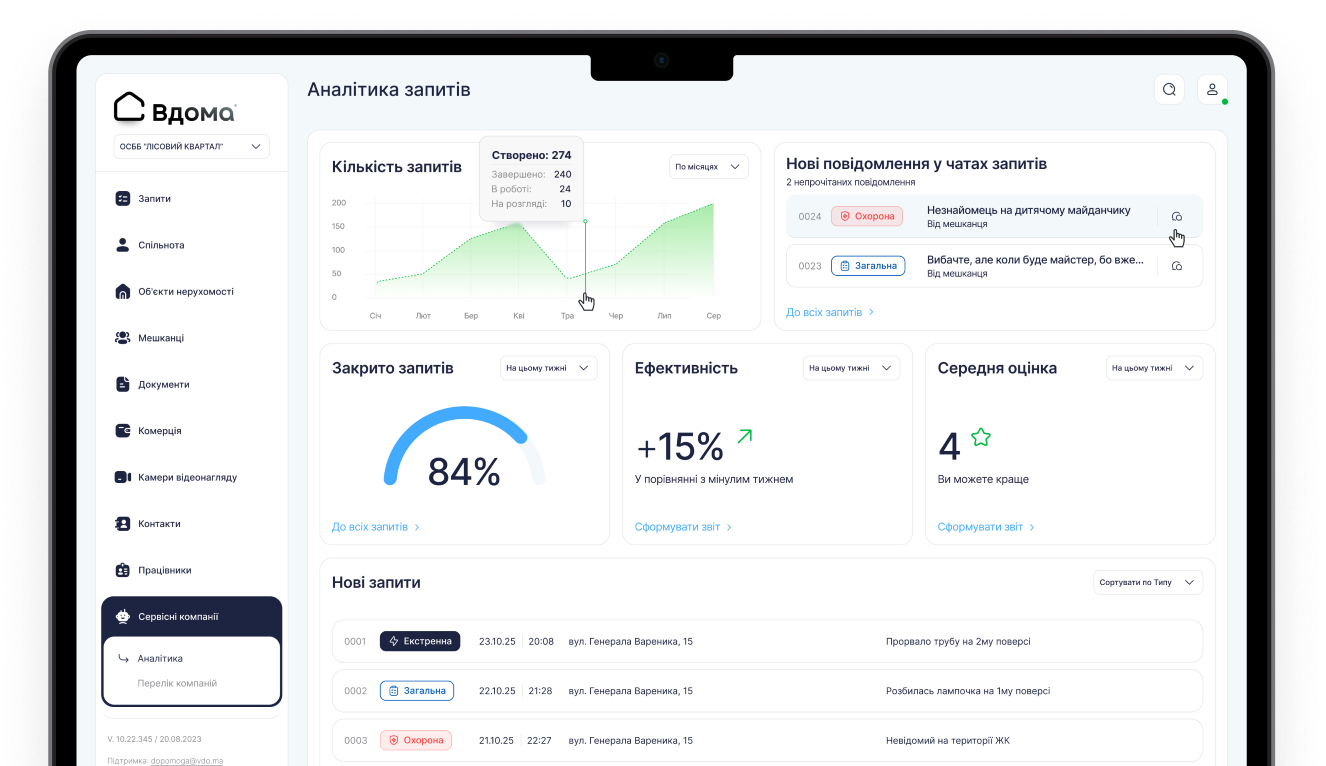Click the search icon in top bar

[x=1169, y=89]
